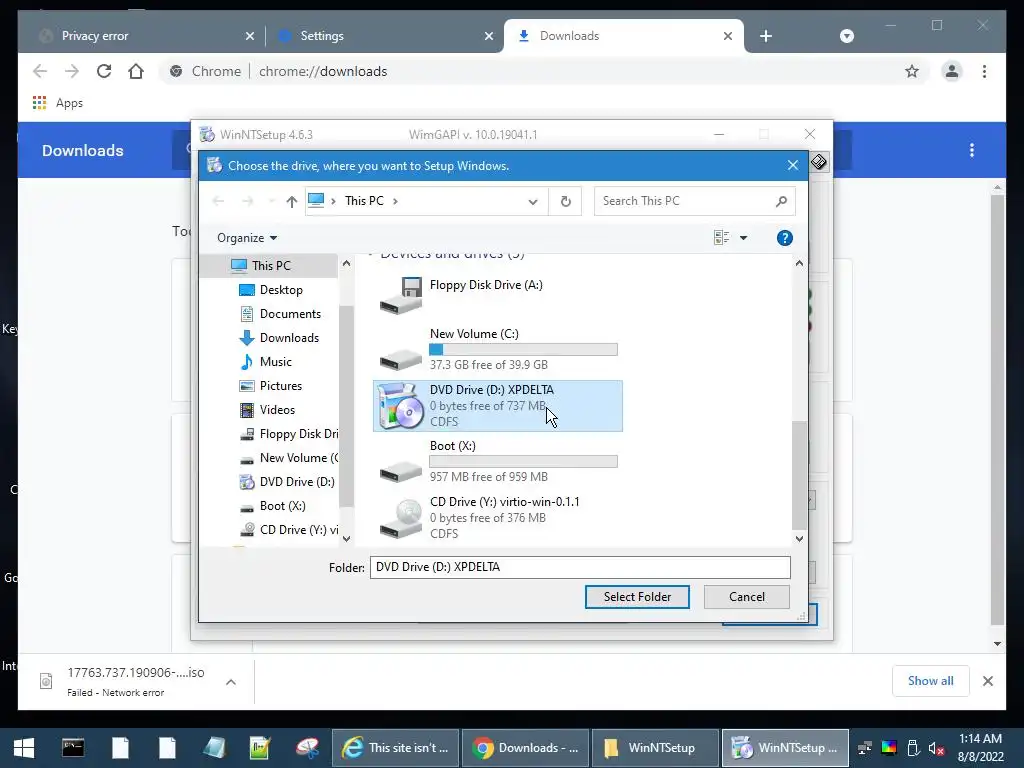Choose the Boot (X:) drive
Screen dimensions: 1024x768
[x=498, y=462]
